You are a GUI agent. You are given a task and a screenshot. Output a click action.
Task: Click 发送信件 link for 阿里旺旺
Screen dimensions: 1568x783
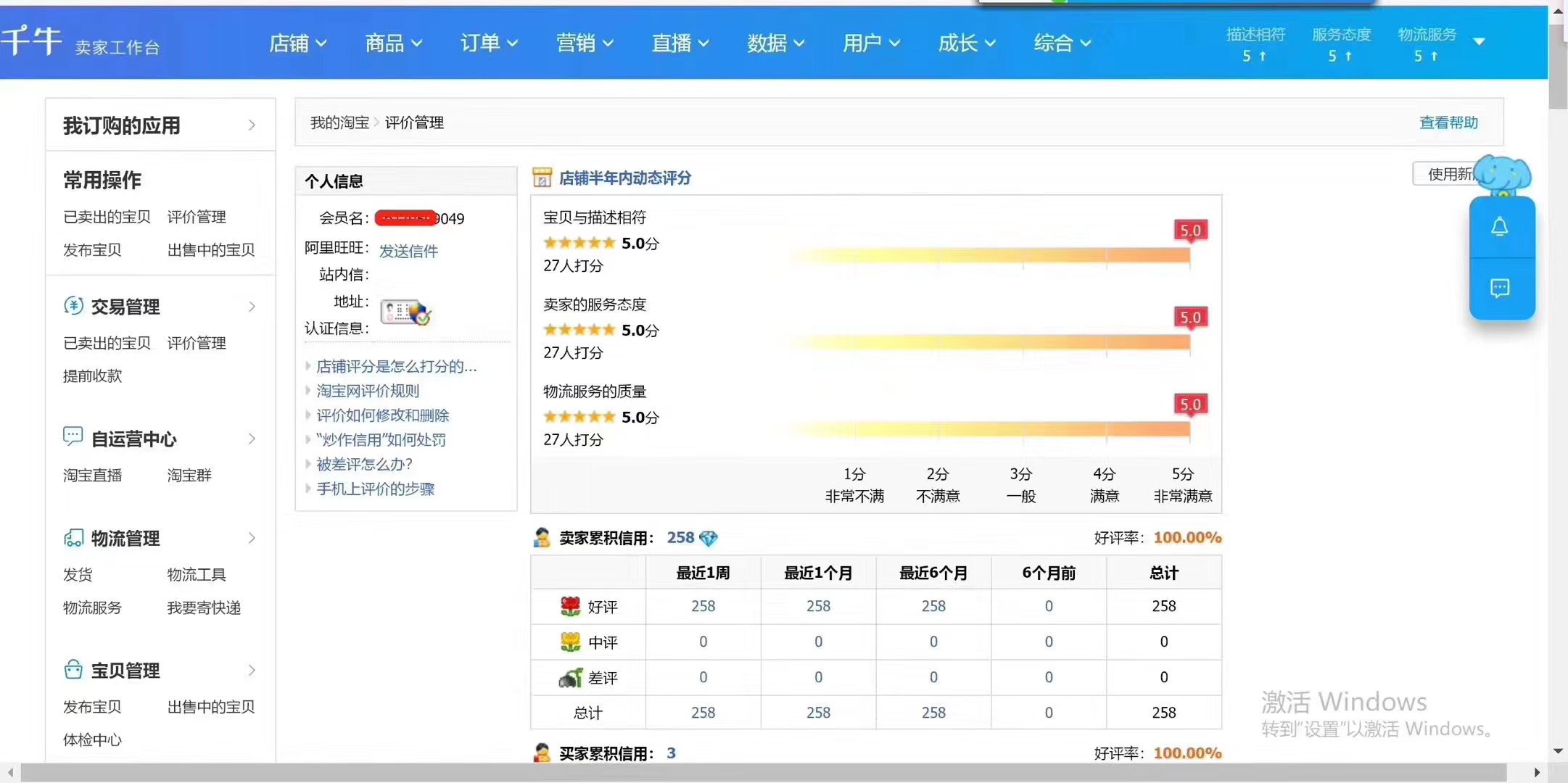tap(408, 251)
